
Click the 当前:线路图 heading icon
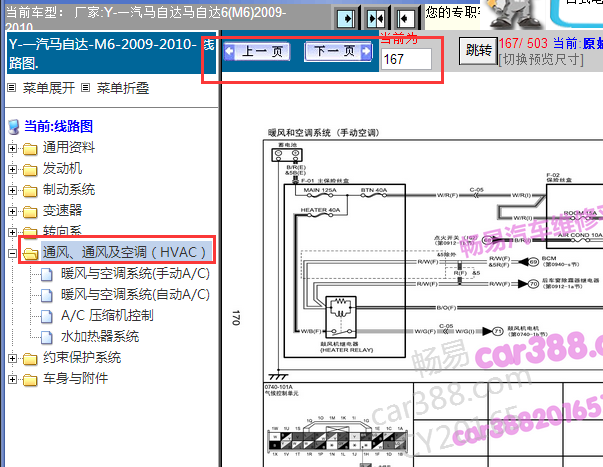[14, 127]
